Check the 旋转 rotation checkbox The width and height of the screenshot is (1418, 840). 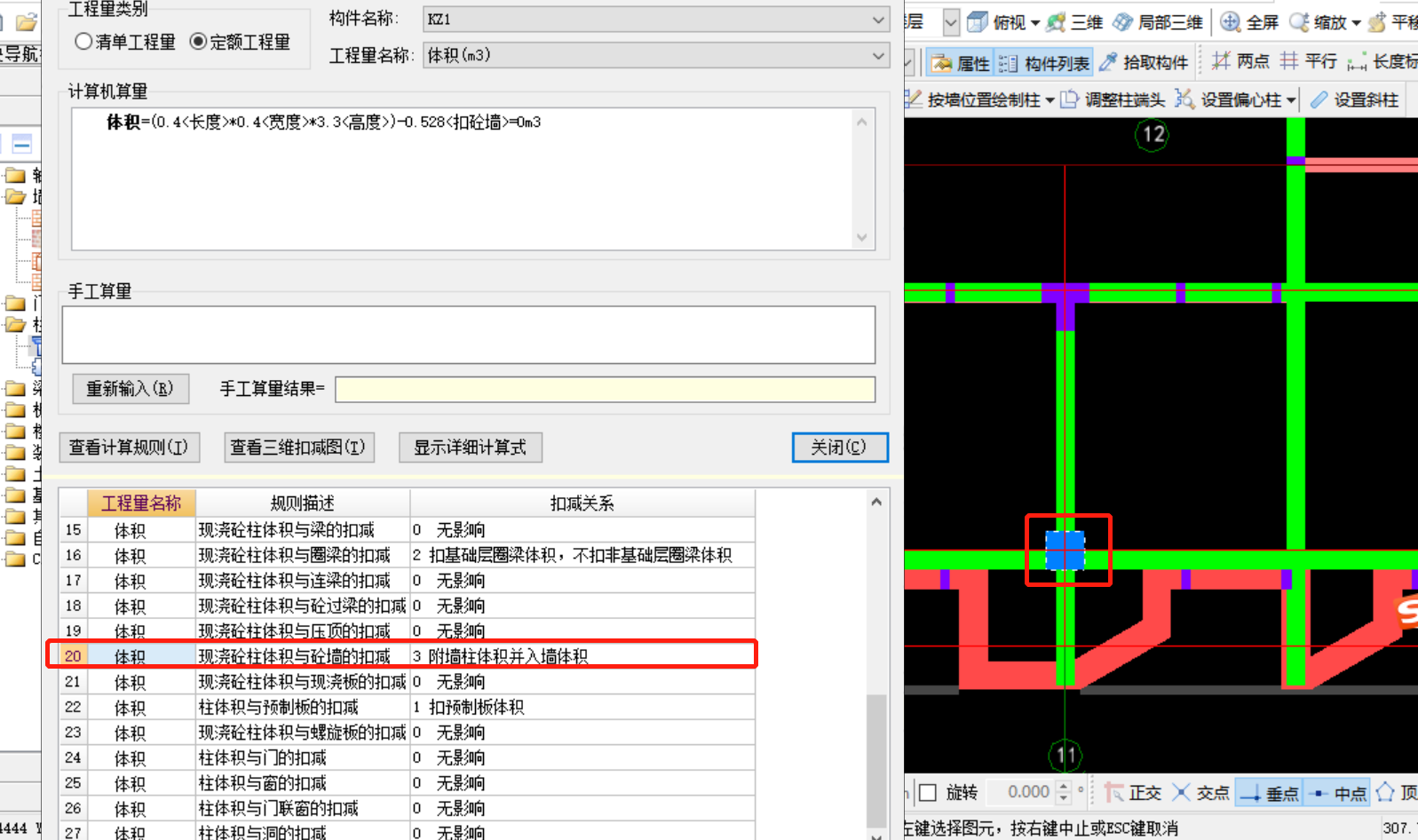click(x=929, y=793)
